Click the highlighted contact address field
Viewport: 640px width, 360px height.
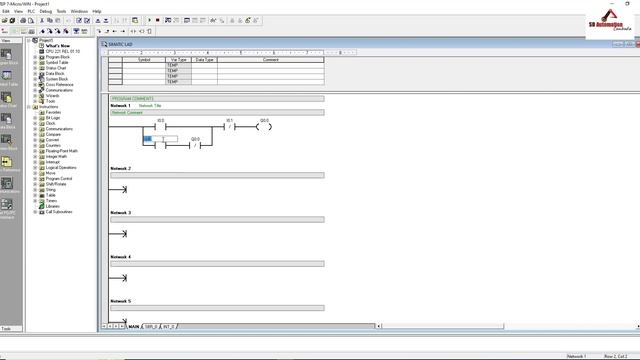coord(160,139)
